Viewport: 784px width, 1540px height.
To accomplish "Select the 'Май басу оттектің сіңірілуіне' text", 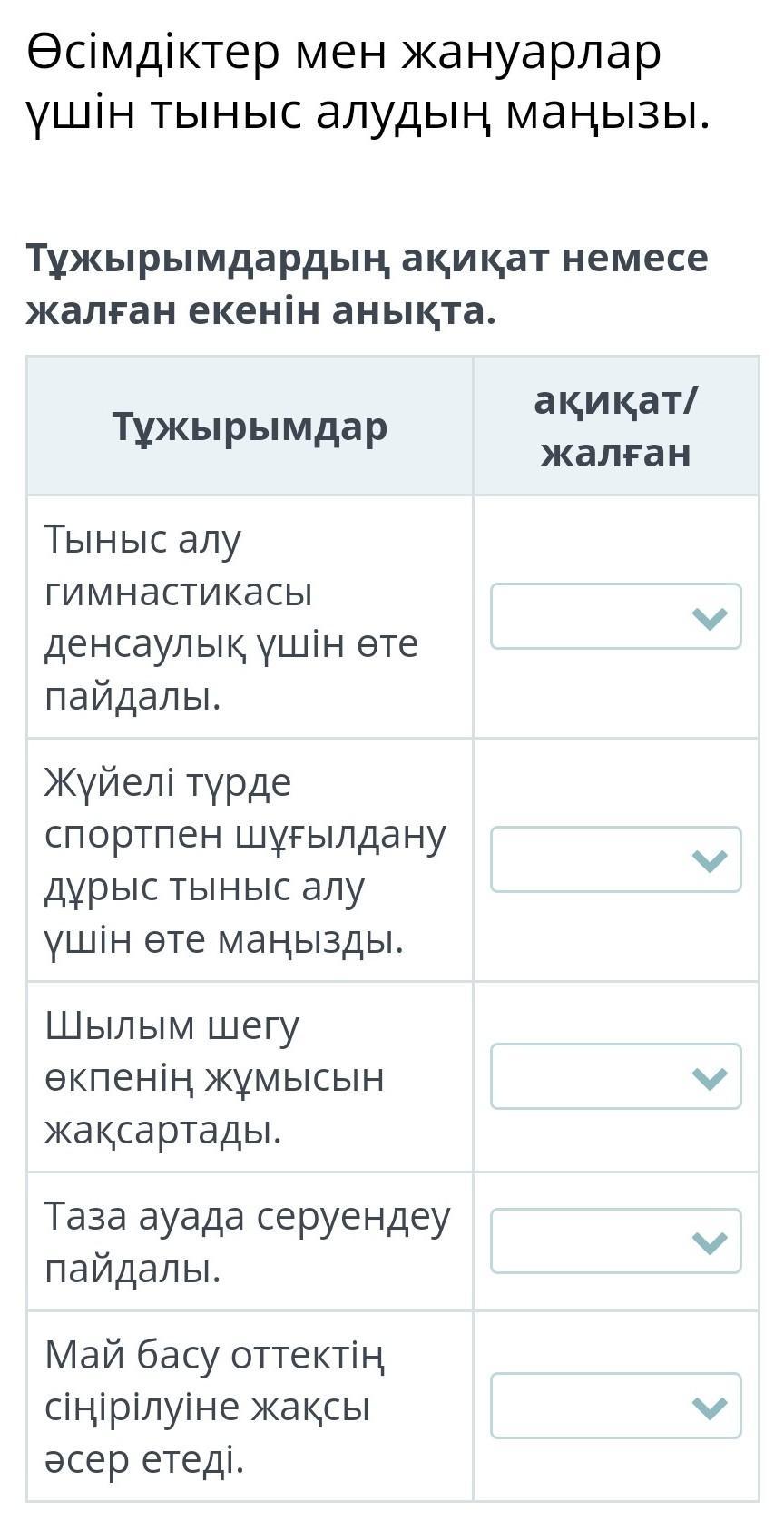I will coord(215,1407).
